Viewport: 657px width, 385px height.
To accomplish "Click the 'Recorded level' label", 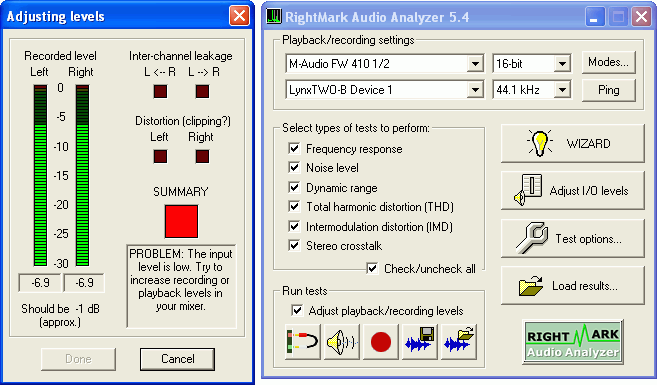I will pyautogui.click(x=60, y=56).
